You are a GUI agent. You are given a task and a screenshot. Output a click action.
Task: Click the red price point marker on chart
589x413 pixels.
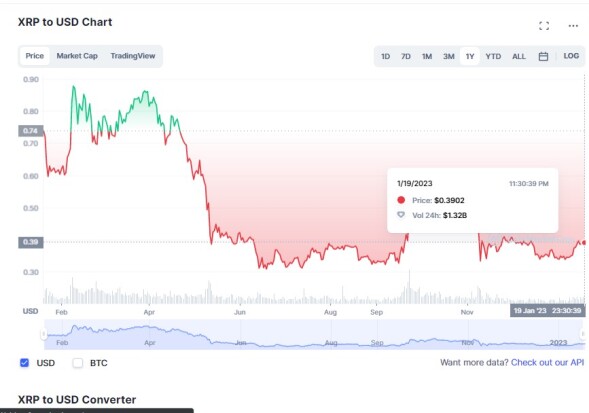point(583,243)
